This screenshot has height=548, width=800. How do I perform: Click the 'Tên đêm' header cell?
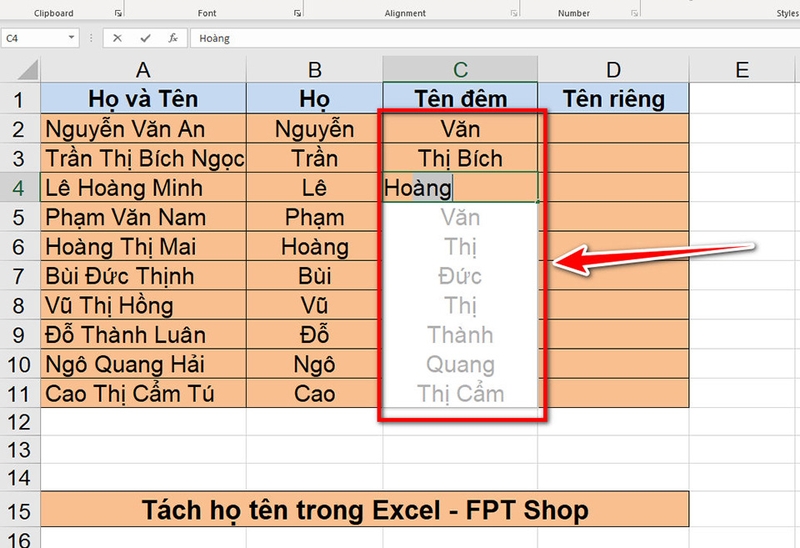point(460,98)
